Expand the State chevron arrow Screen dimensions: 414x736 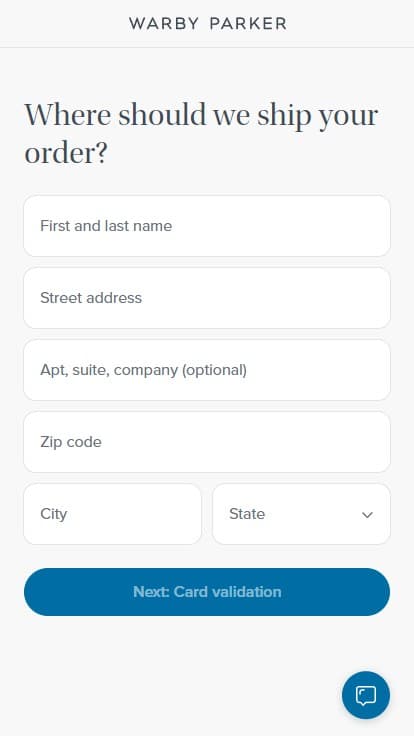tap(367, 514)
